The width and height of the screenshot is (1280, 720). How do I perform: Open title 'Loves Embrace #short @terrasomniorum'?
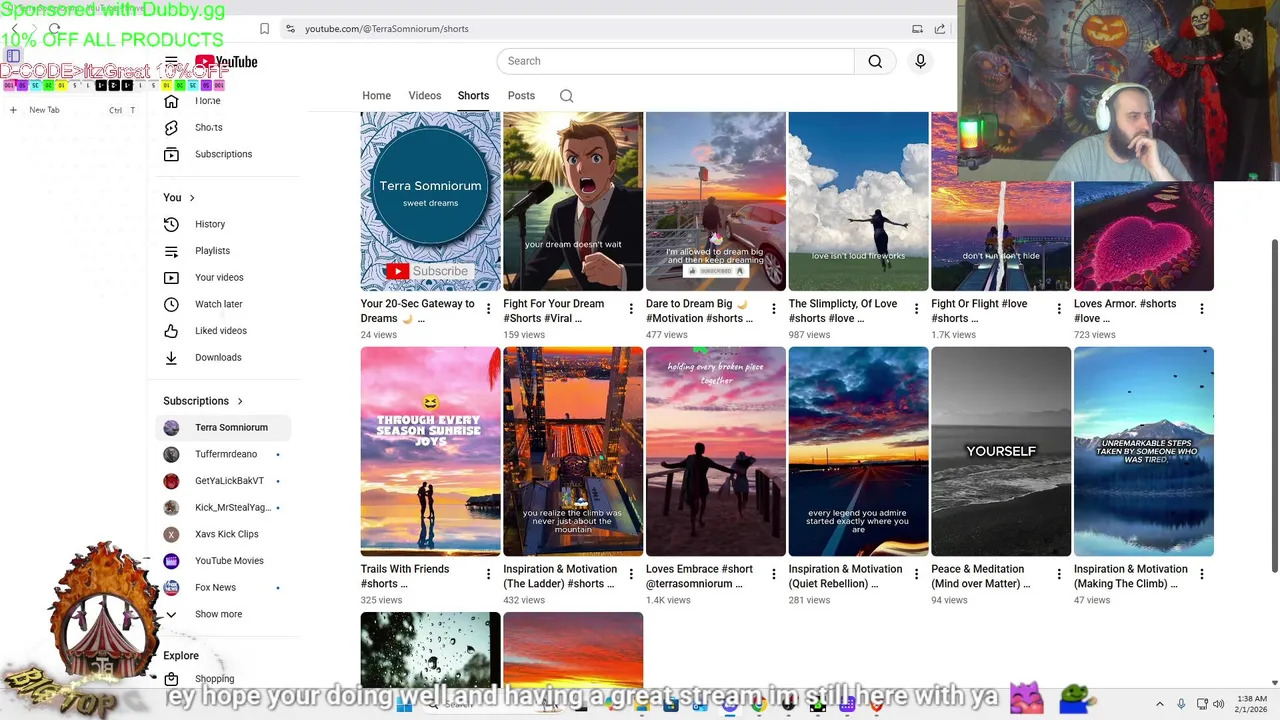pyautogui.click(x=699, y=576)
